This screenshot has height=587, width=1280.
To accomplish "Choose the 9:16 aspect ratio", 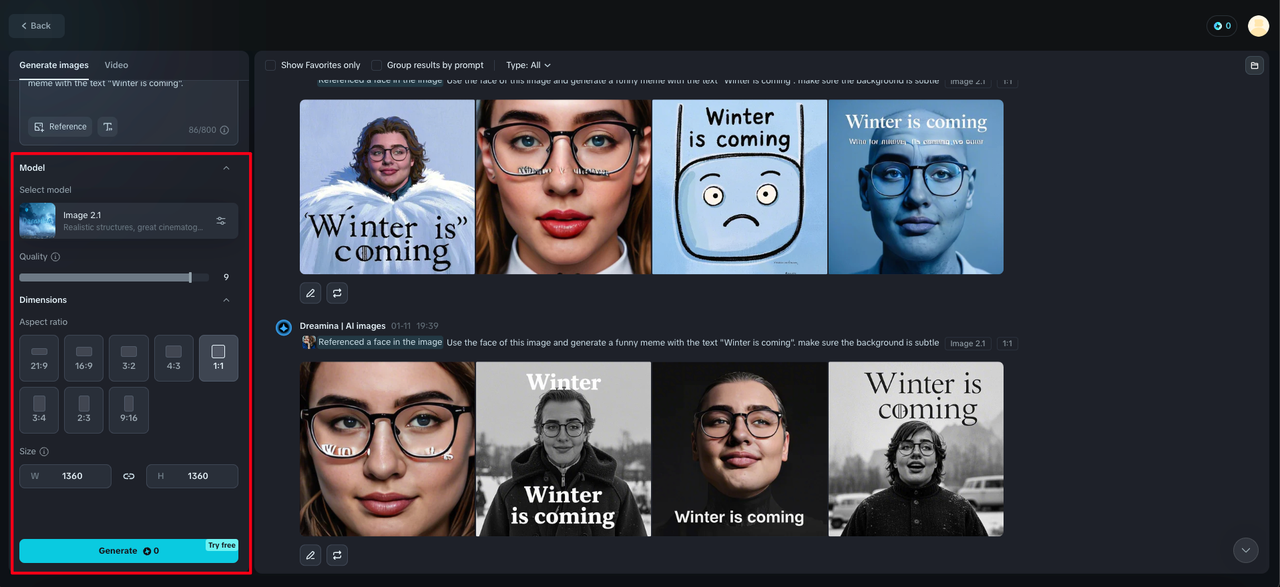I will pos(129,410).
